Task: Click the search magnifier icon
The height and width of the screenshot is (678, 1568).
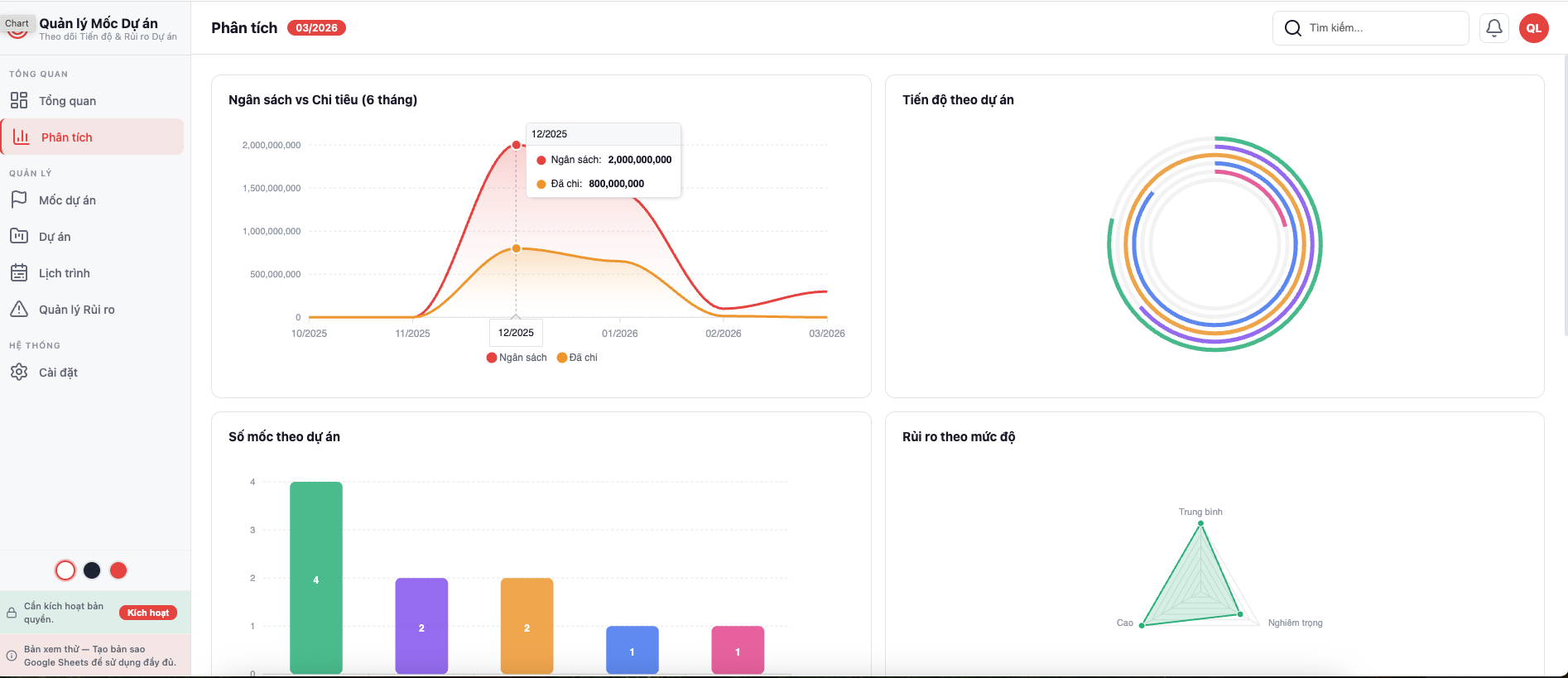Action: [x=1292, y=28]
